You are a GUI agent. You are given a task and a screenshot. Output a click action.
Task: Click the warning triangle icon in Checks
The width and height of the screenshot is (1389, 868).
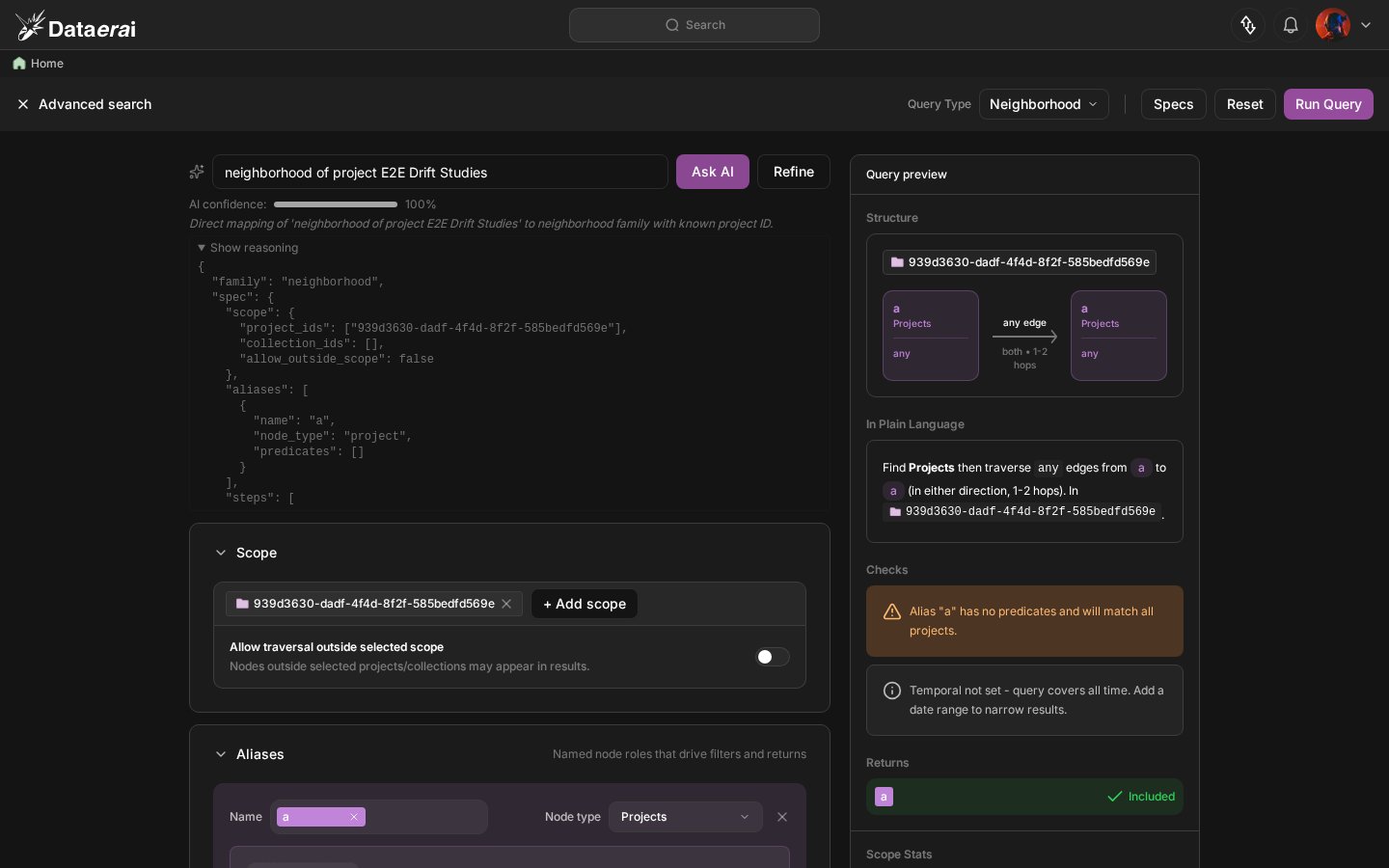(892, 611)
